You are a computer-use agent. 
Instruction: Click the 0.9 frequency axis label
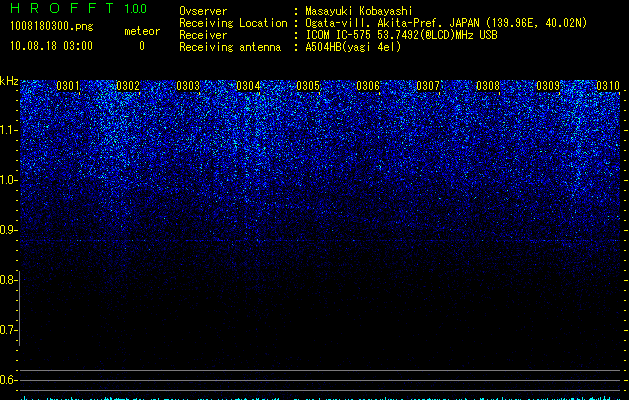(8, 230)
